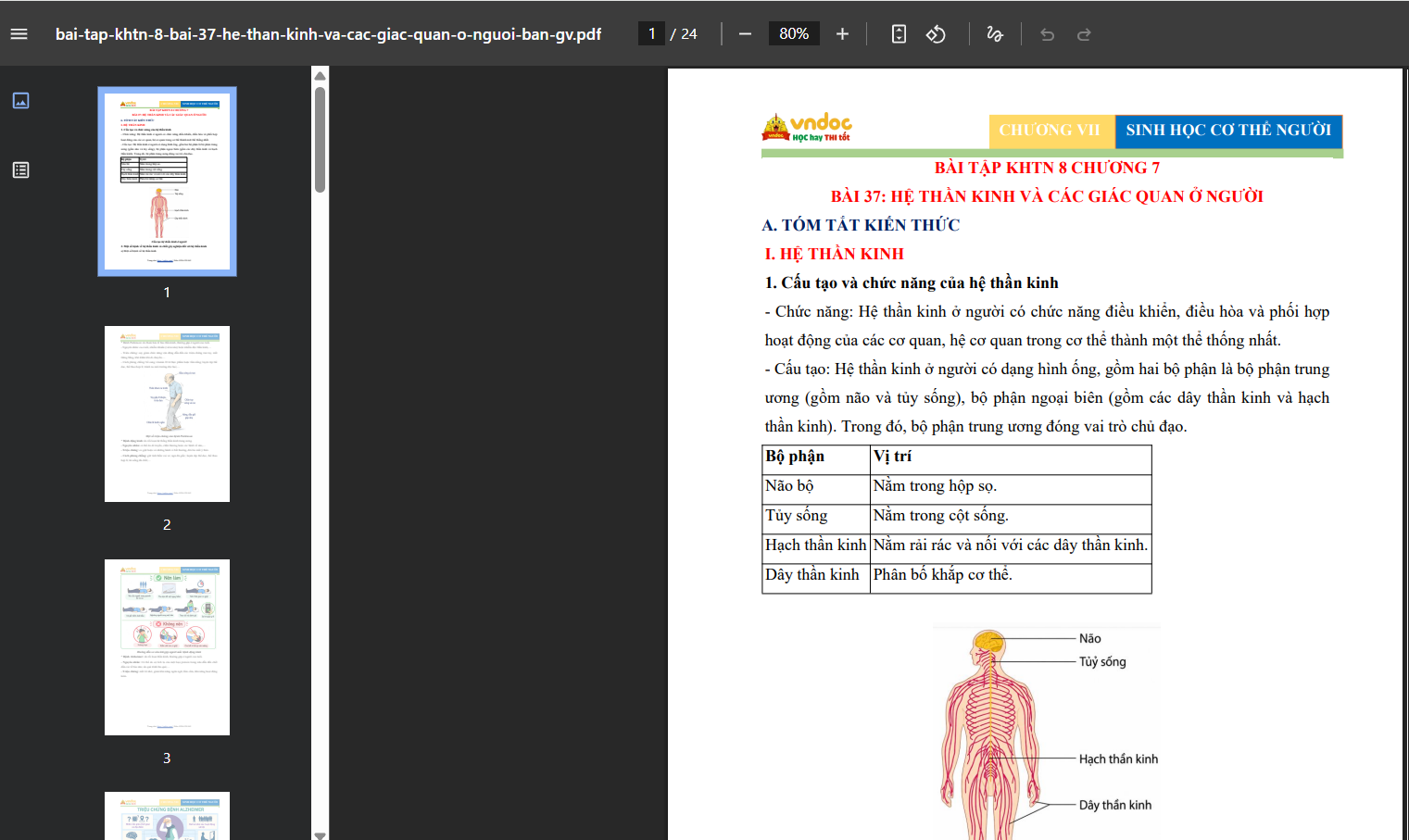Click 'Dây thần kinh' diagram label
The image size is (1409, 840).
[1115, 805]
